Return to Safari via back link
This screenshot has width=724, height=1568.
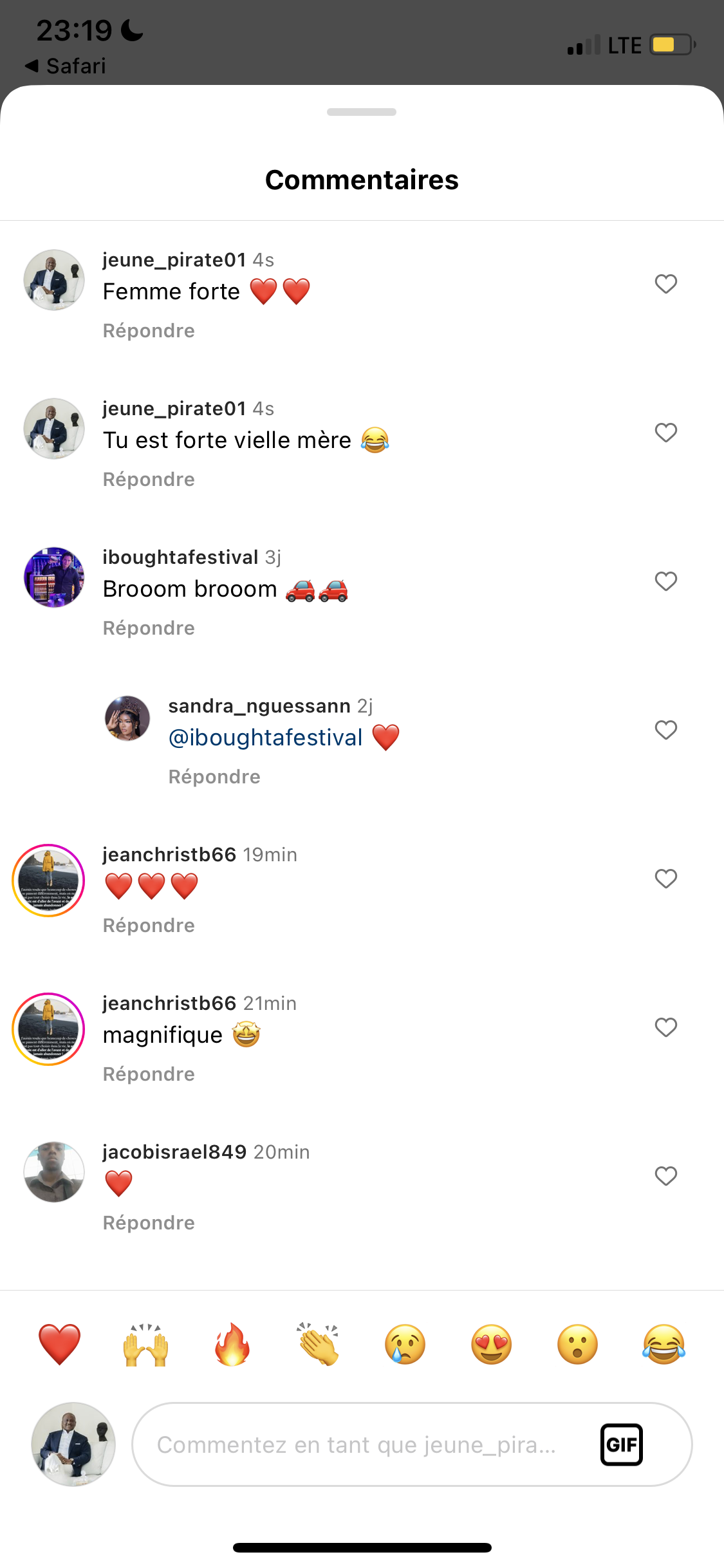(x=66, y=66)
